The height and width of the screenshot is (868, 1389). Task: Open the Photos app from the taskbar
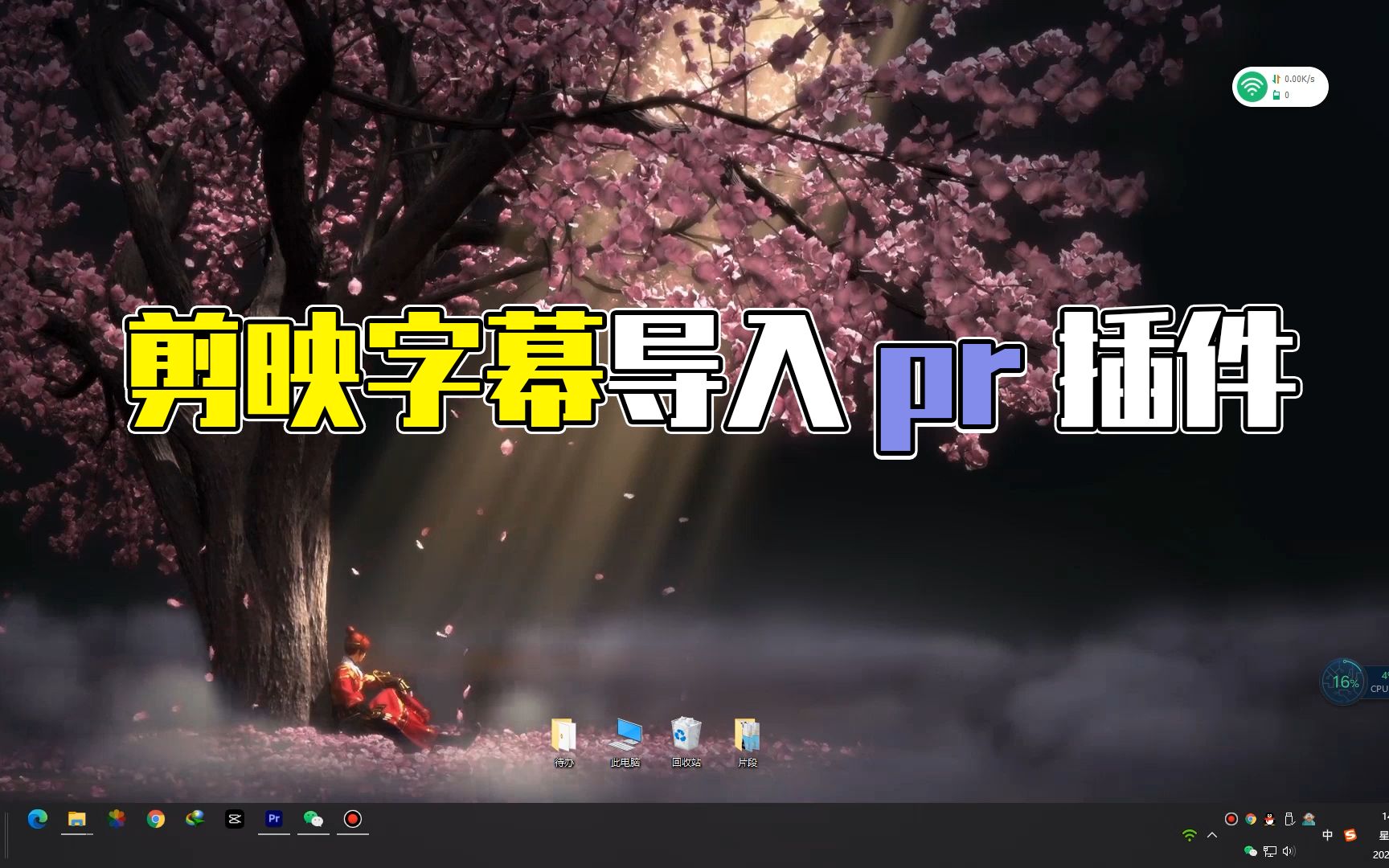[x=117, y=819]
